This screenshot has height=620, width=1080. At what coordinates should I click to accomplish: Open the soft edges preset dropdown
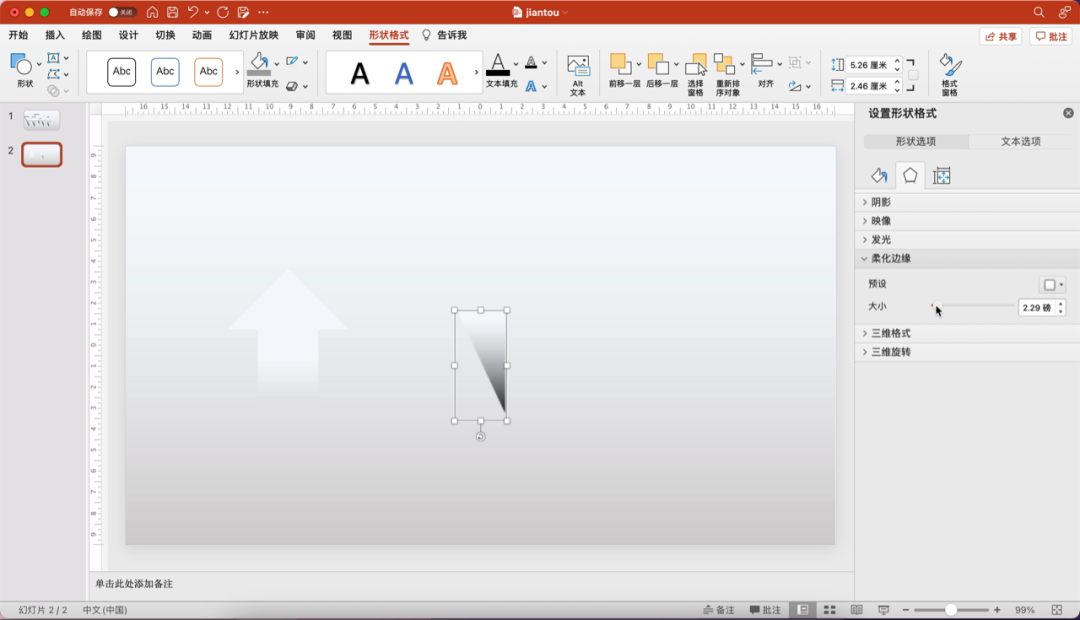coord(1052,285)
